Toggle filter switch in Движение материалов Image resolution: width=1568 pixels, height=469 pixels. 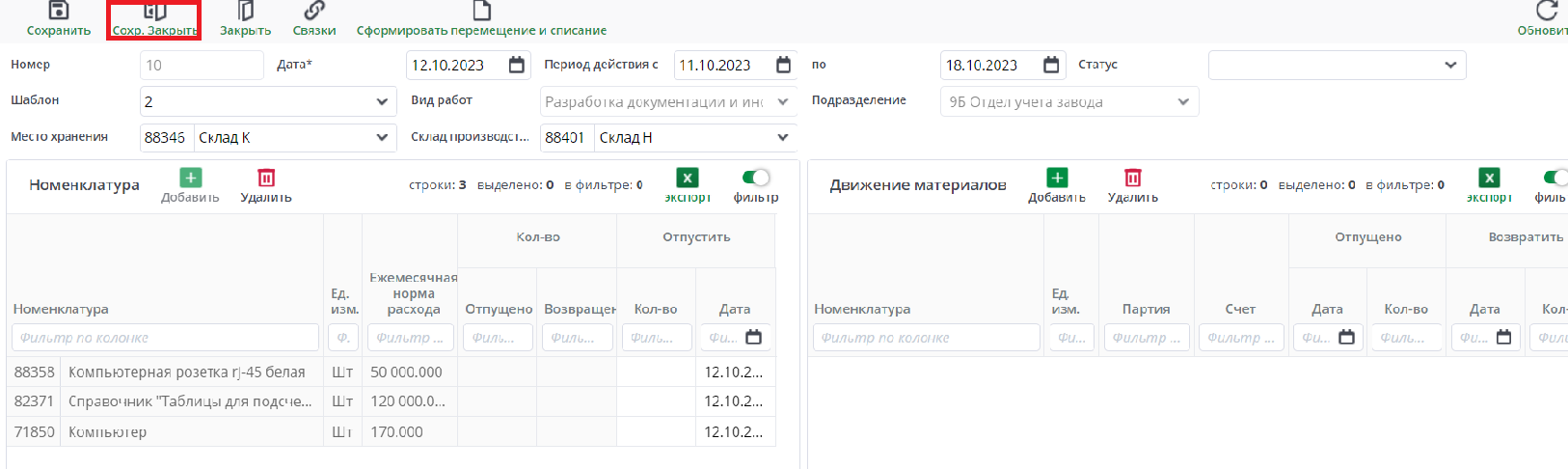1554,178
